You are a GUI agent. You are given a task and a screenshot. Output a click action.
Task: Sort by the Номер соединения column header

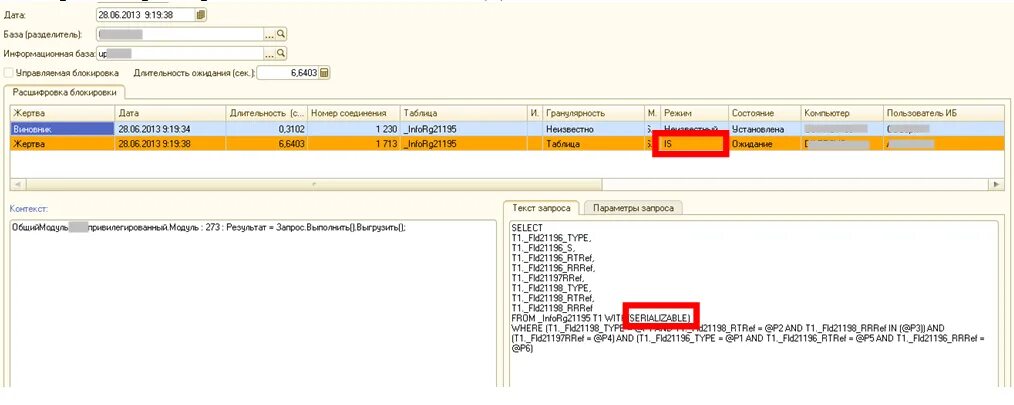click(353, 113)
